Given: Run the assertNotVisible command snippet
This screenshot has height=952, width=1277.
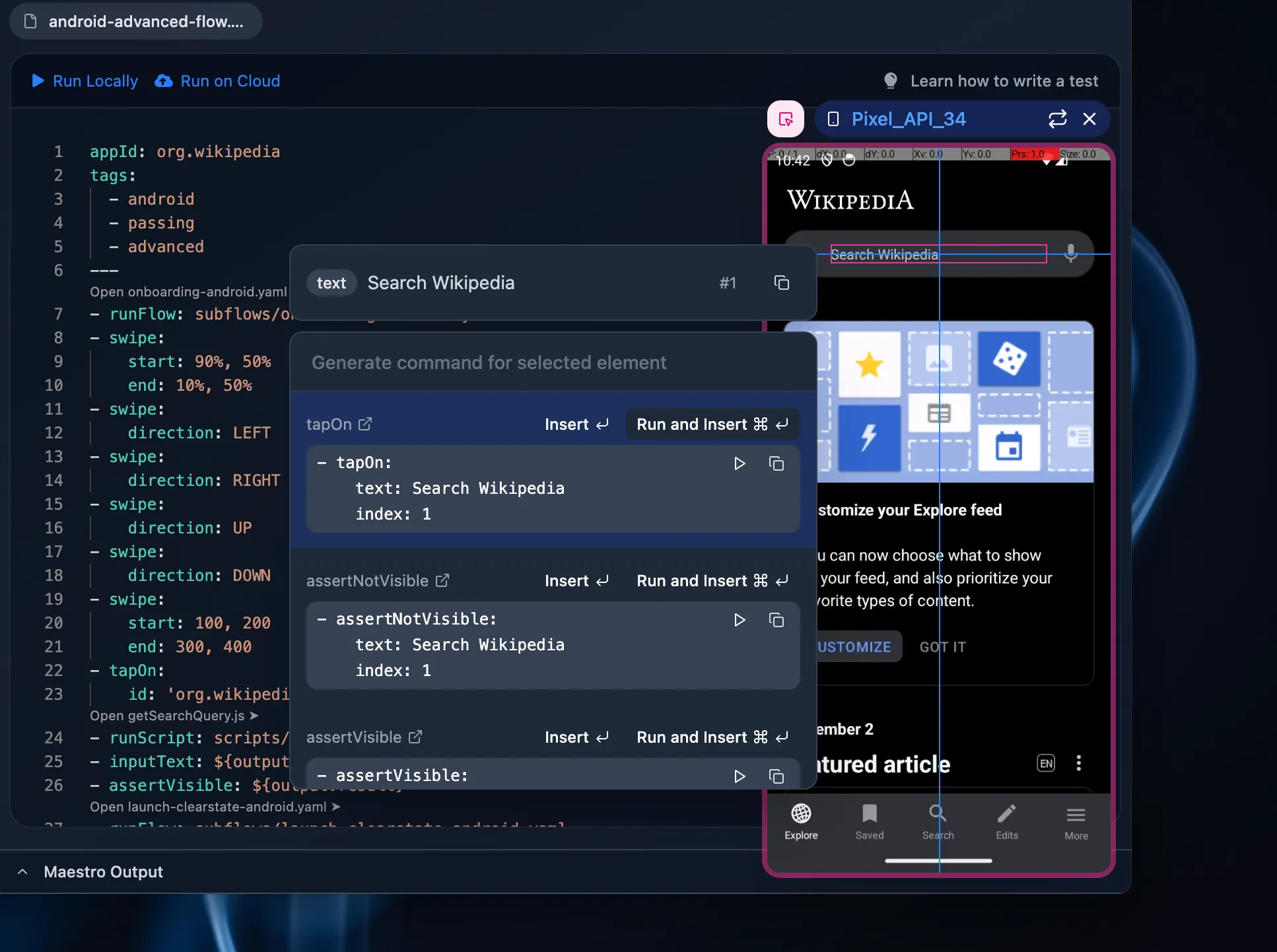Looking at the screenshot, I should click(740, 620).
